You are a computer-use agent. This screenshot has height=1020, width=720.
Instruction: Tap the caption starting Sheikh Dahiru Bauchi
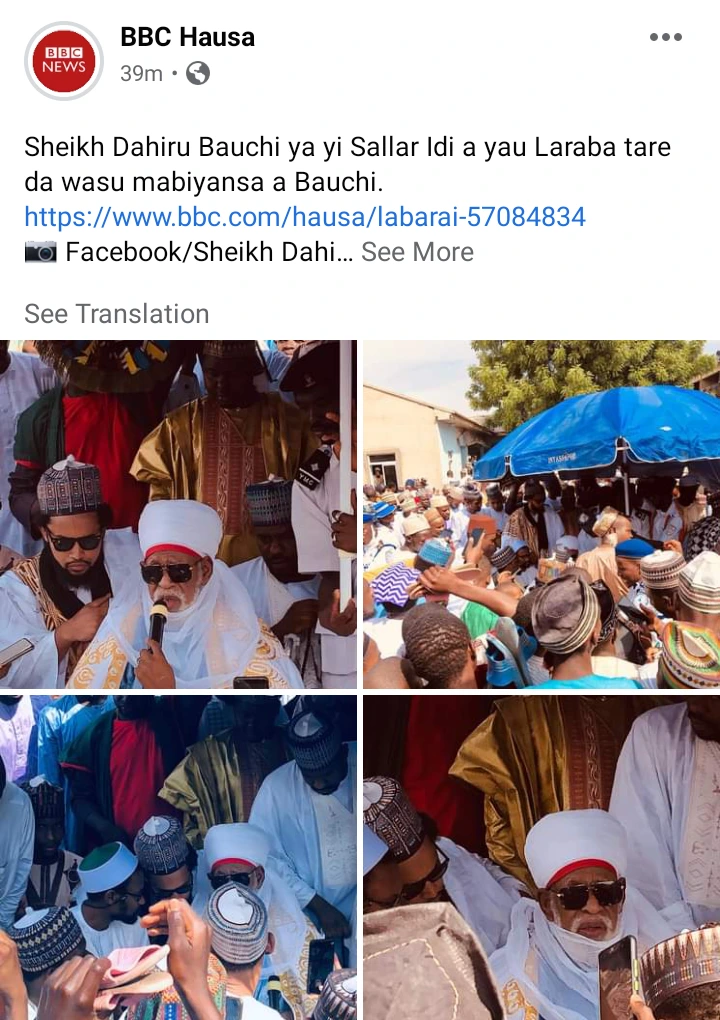pyautogui.click(x=347, y=165)
